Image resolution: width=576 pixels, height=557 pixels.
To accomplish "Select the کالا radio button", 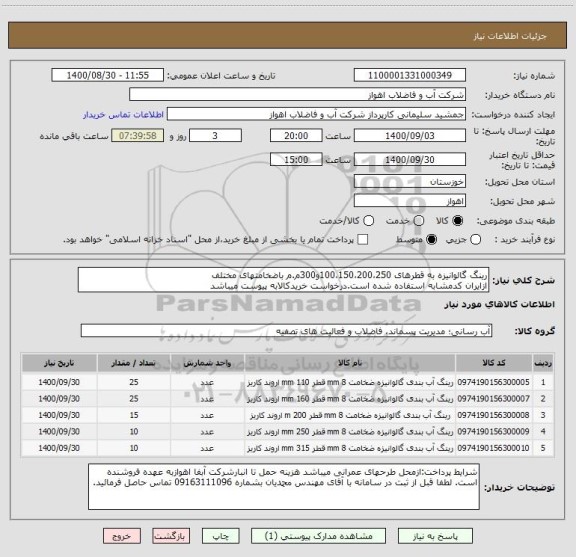I will 458,220.
